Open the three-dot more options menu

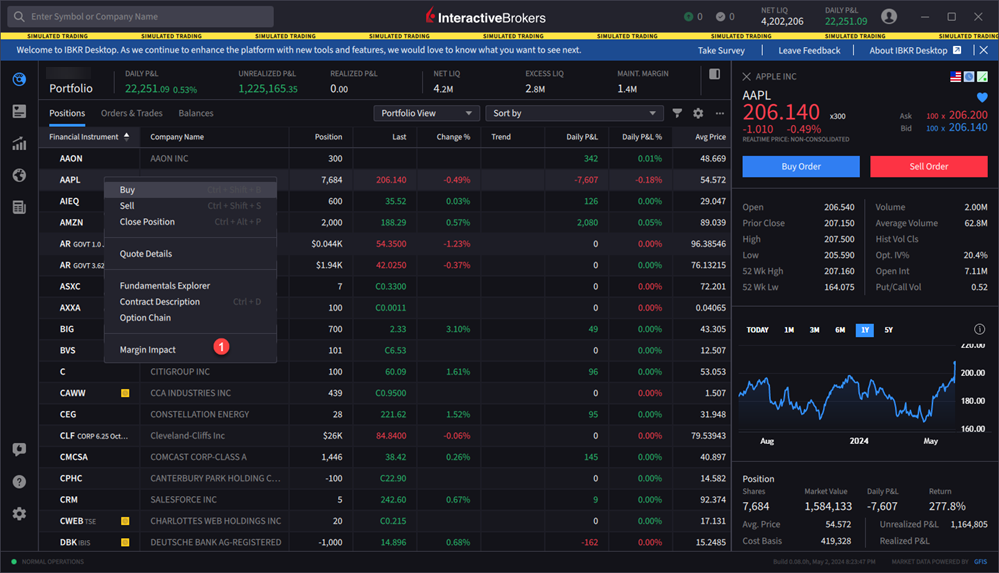click(720, 113)
